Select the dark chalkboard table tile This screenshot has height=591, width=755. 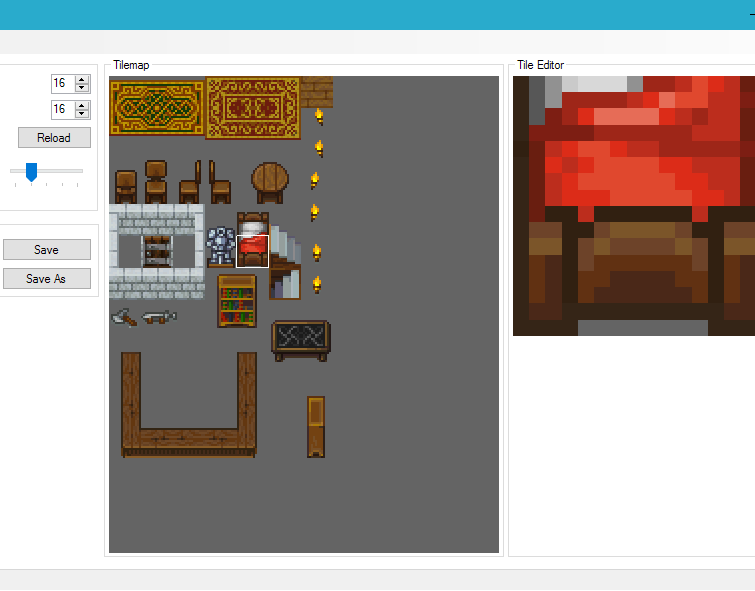(x=300, y=340)
